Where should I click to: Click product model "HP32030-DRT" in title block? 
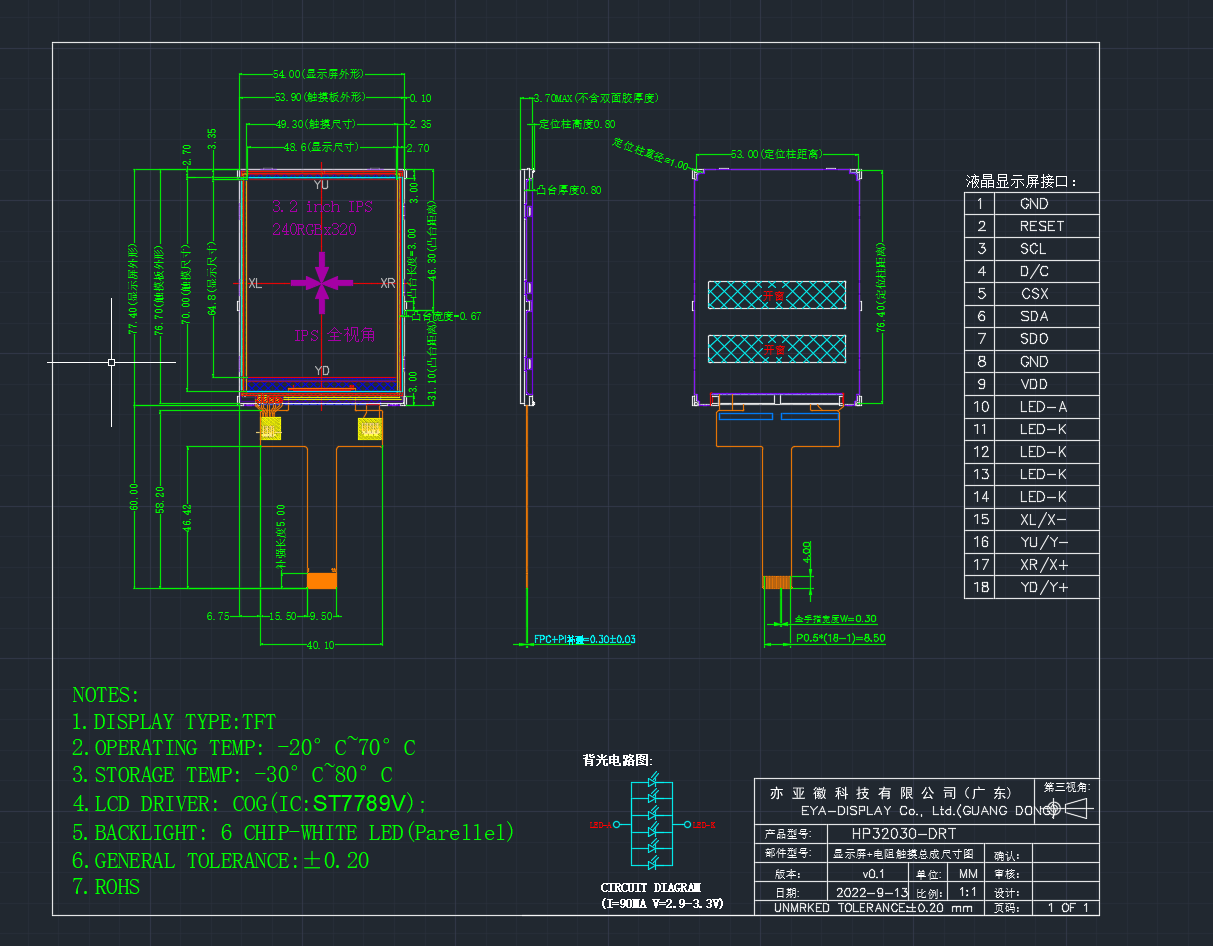click(x=904, y=832)
